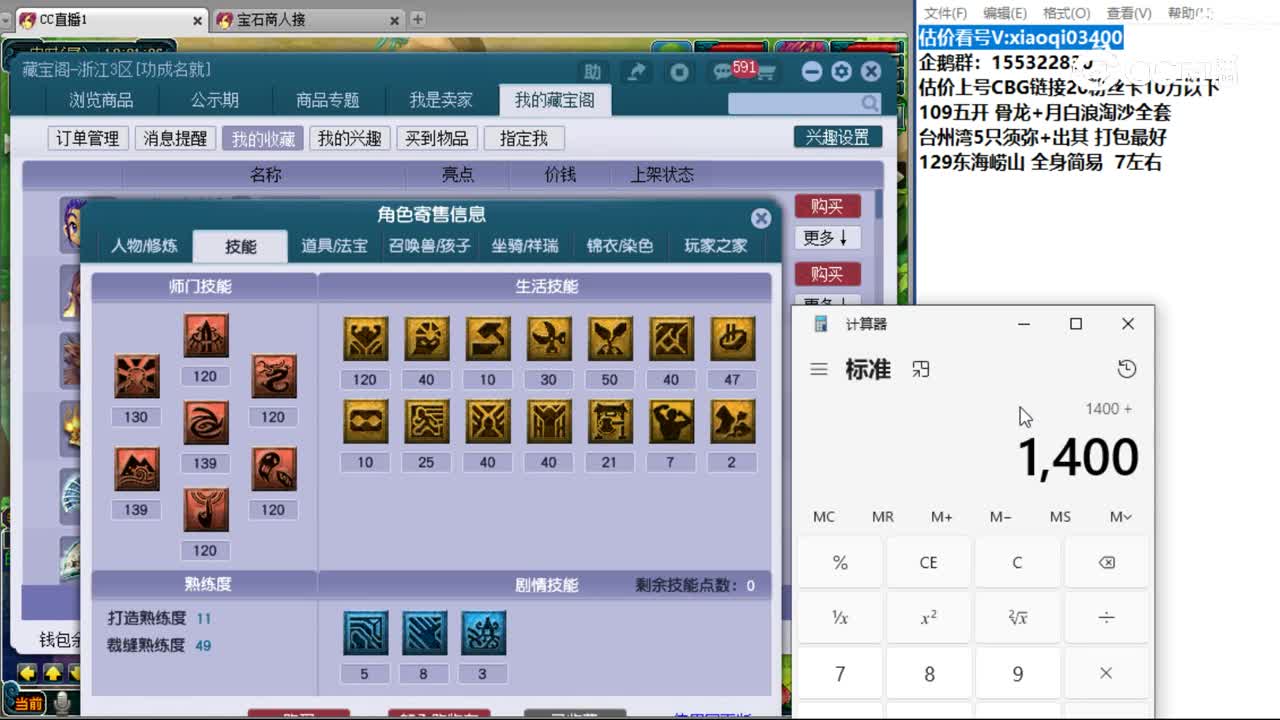Screen dimensions: 1280x720
Task: Open 兴趣设置 in 我的藏宝阁
Action: (838, 137)
